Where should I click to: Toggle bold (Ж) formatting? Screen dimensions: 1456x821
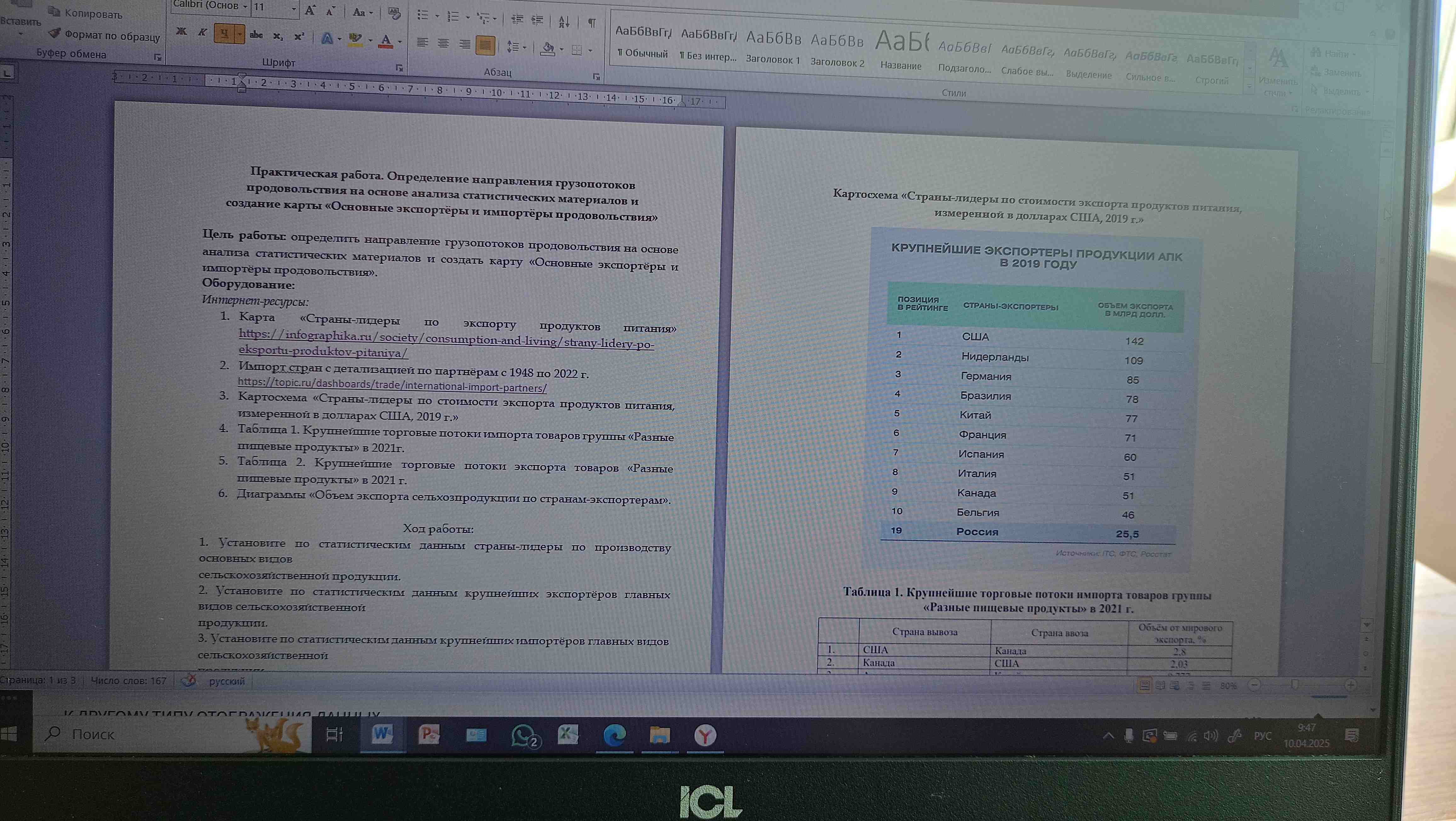pyautogui.click(x=181, y=32)
